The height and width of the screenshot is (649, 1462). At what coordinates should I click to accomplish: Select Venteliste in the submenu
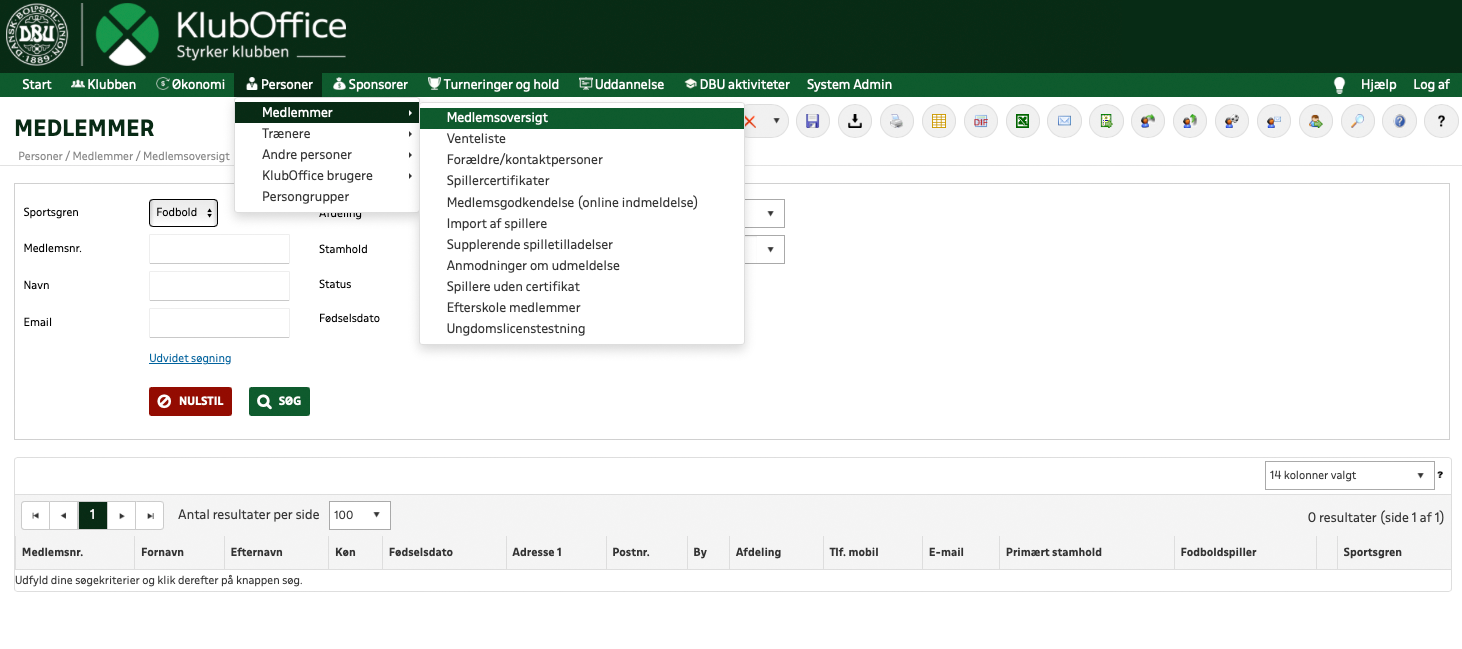(582, 139)
